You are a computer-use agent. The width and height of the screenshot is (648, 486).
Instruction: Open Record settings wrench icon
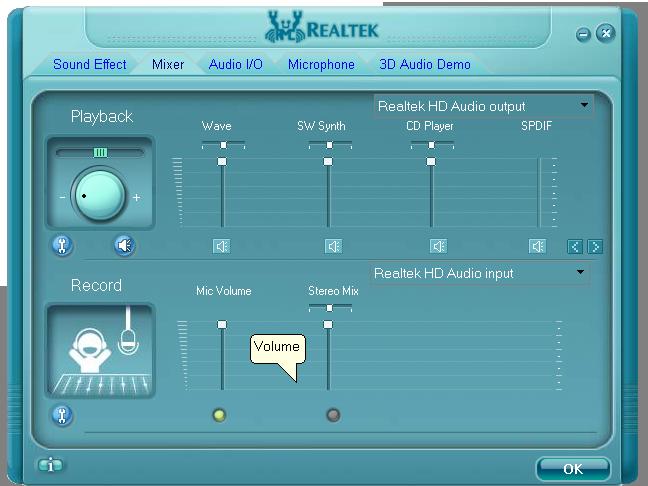point(62,415)
